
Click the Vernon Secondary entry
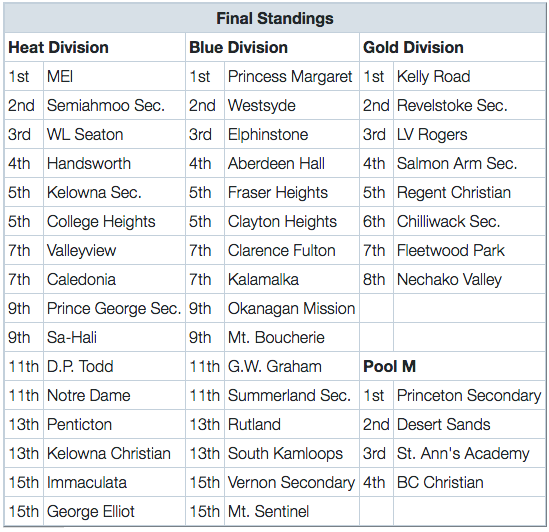pyautogui.click(x=292, y=482)
